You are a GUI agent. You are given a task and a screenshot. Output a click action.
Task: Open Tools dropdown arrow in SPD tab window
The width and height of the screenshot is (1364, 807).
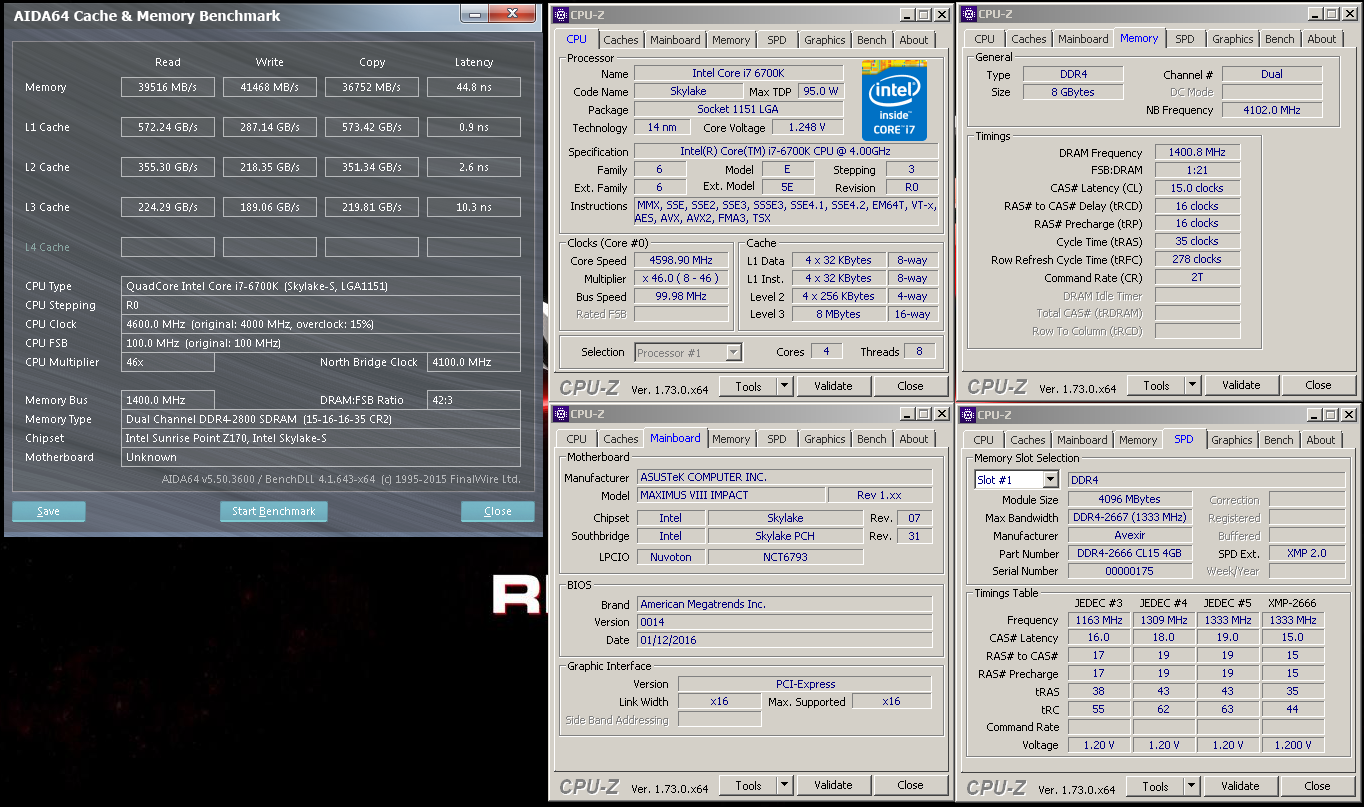[x=1191, y=786]
